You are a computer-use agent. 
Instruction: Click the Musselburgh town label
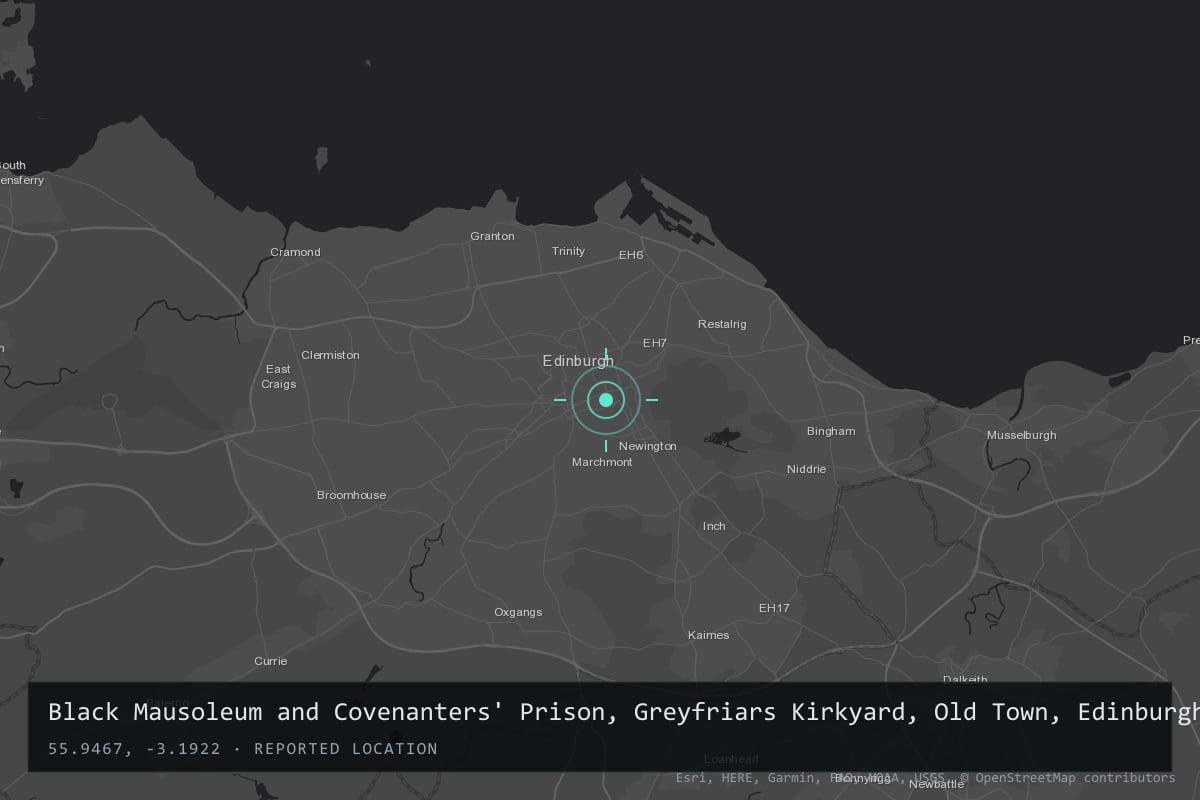(1022, 435)
